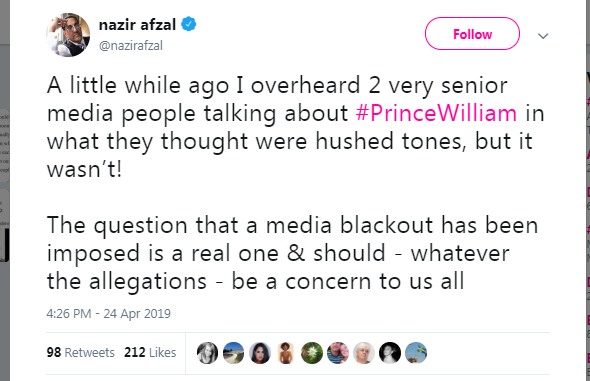Click the blue verified badge

(189, 24)
